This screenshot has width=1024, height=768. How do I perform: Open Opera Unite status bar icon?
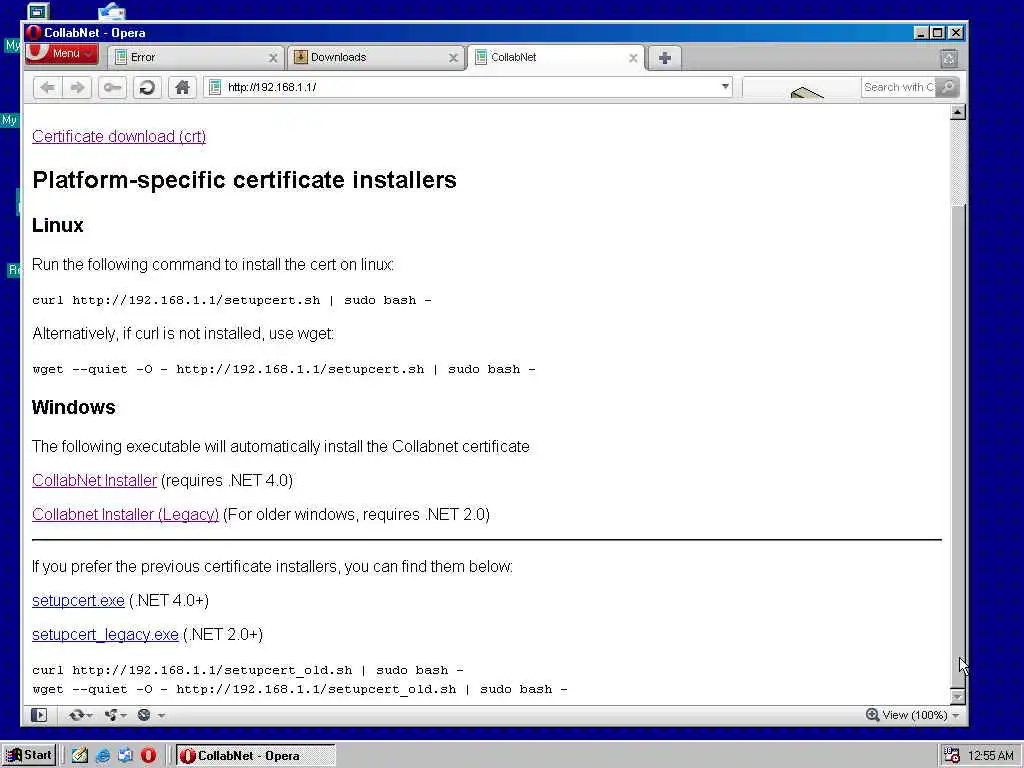[111, 715]
